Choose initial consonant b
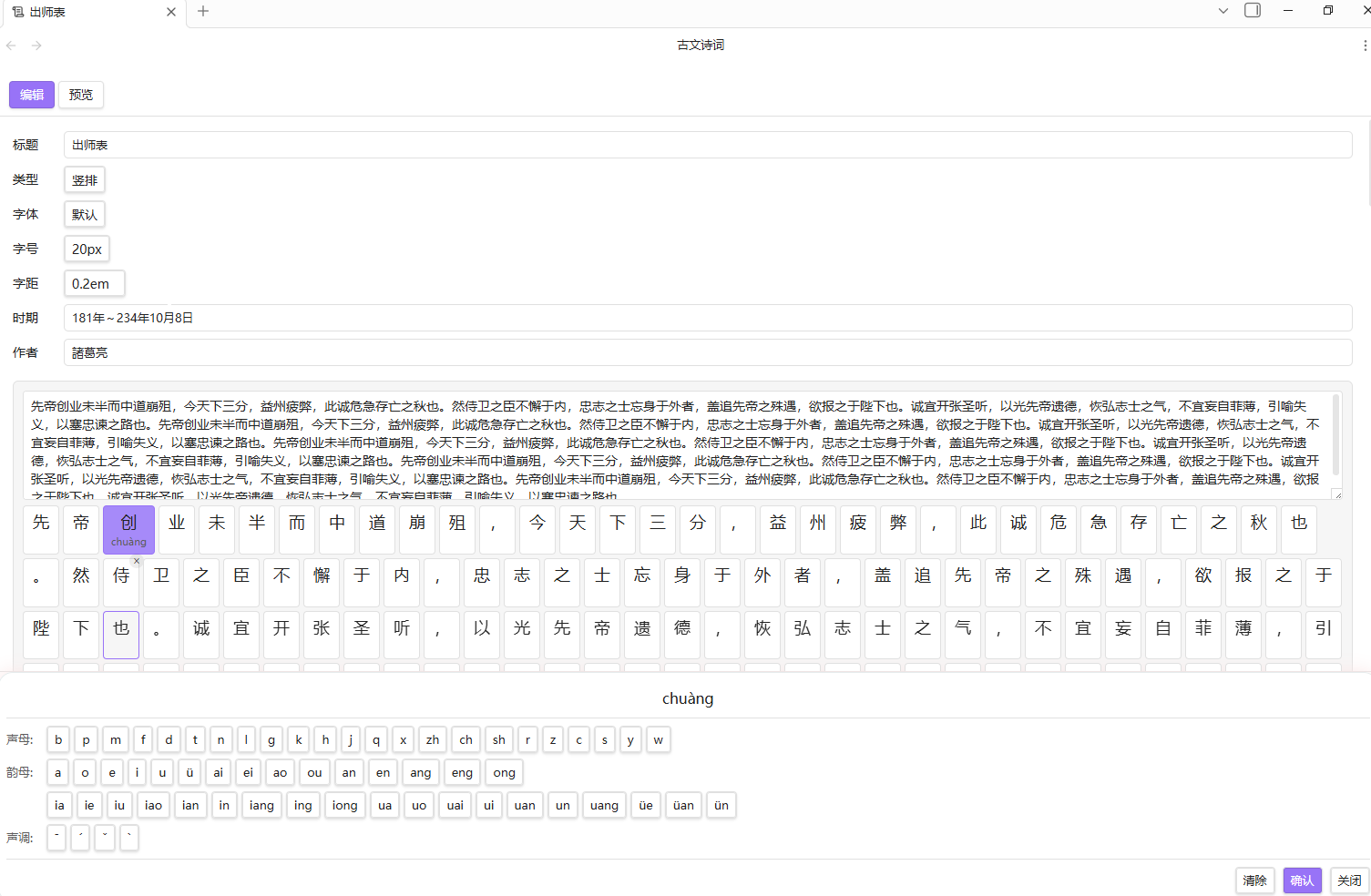This screenshot has height=896, width=1371. (58, 740)
